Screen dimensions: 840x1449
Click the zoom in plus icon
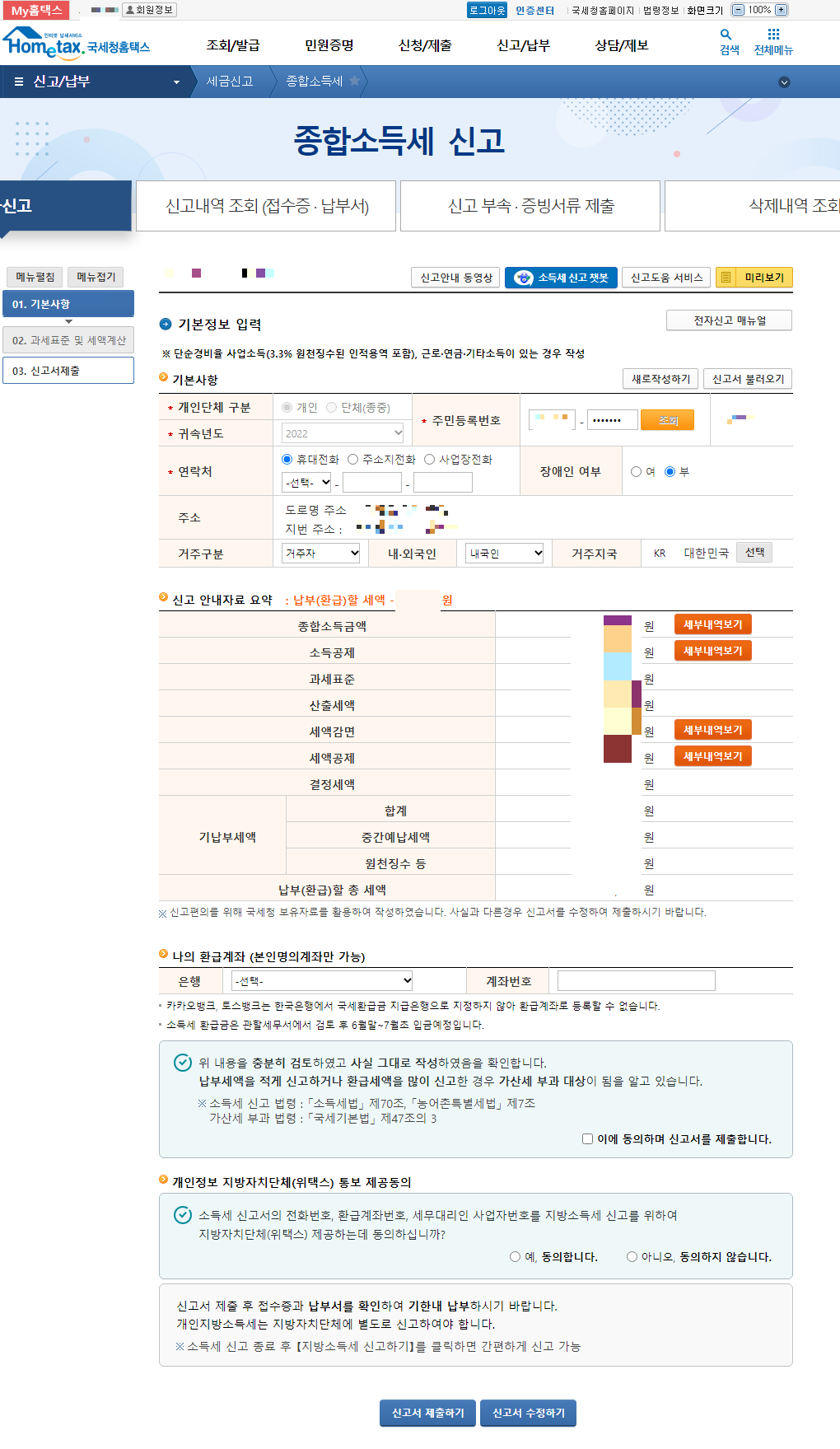tap(782, 10)
